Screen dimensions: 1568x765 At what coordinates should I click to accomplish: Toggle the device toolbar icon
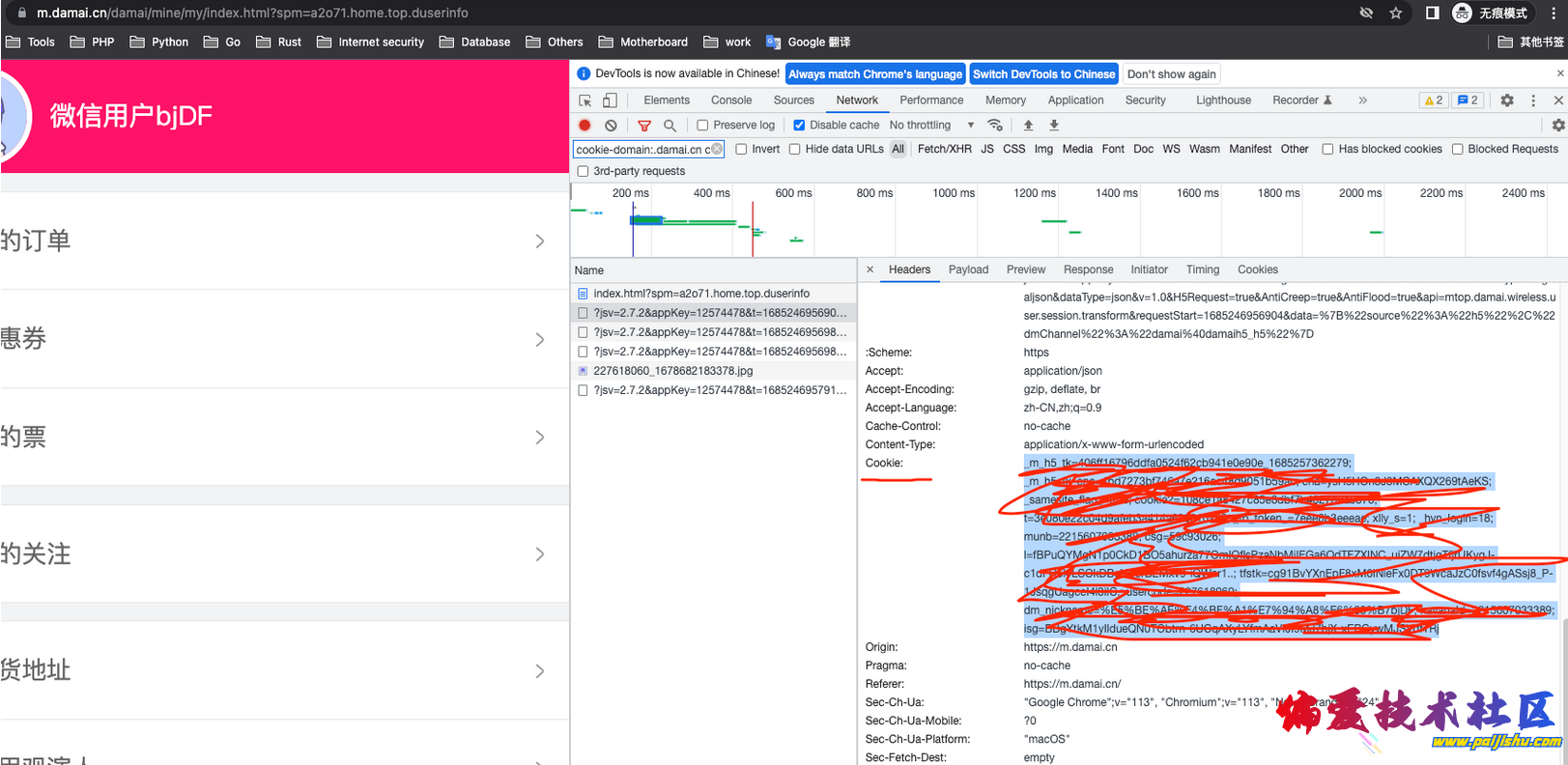coord(610,100)
